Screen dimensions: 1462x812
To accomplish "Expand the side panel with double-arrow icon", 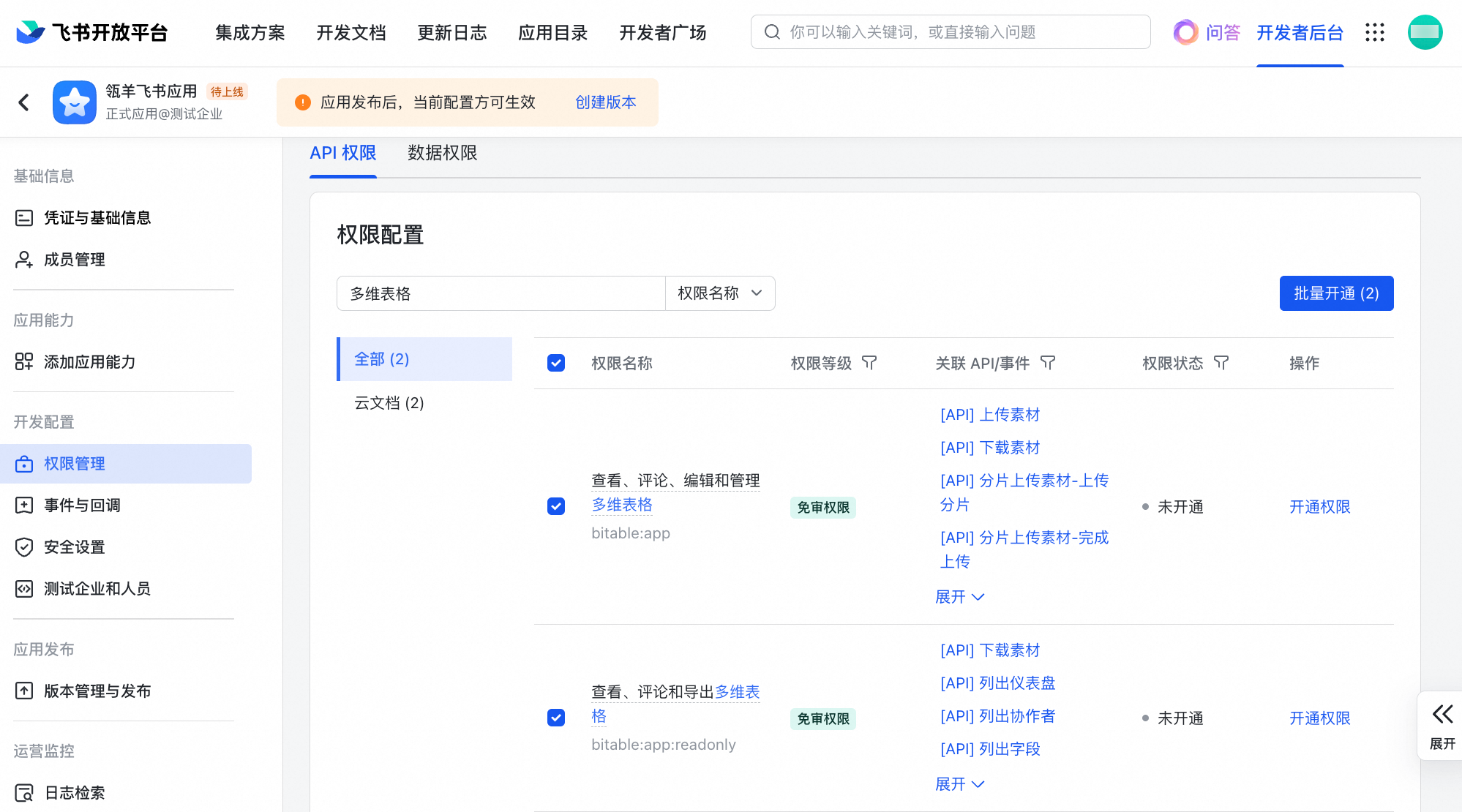I will pos(1442,714).
